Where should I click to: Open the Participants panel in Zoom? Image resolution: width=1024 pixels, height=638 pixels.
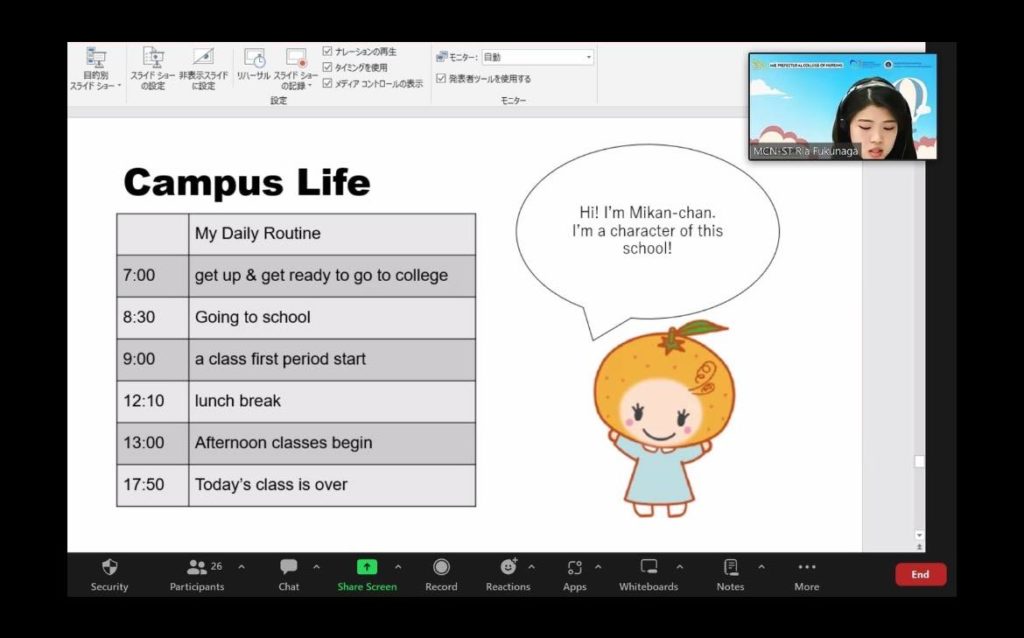(197, 574)
